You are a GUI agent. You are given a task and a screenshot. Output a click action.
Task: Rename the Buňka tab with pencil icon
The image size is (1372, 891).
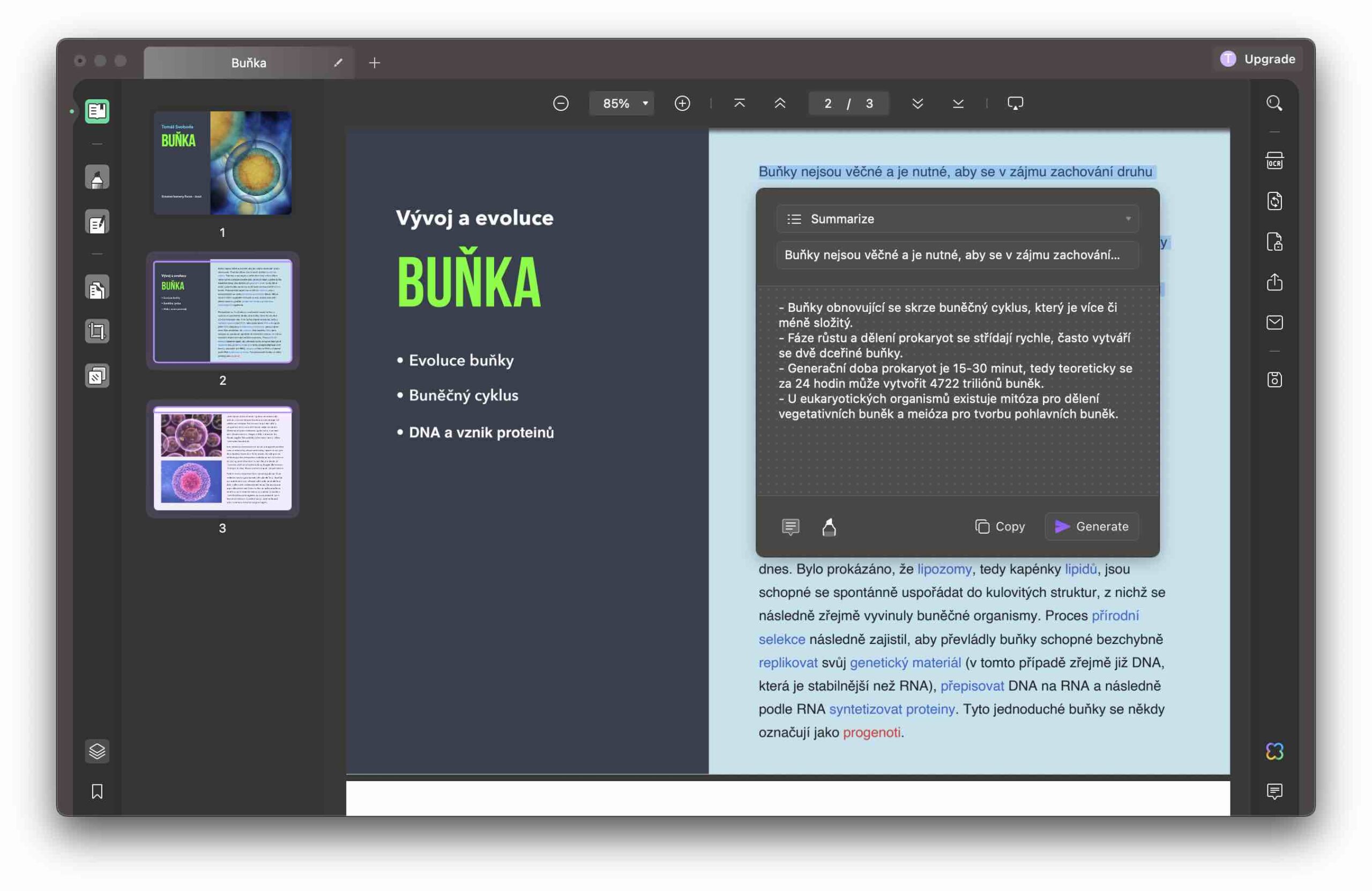click(x=338, y=62)
